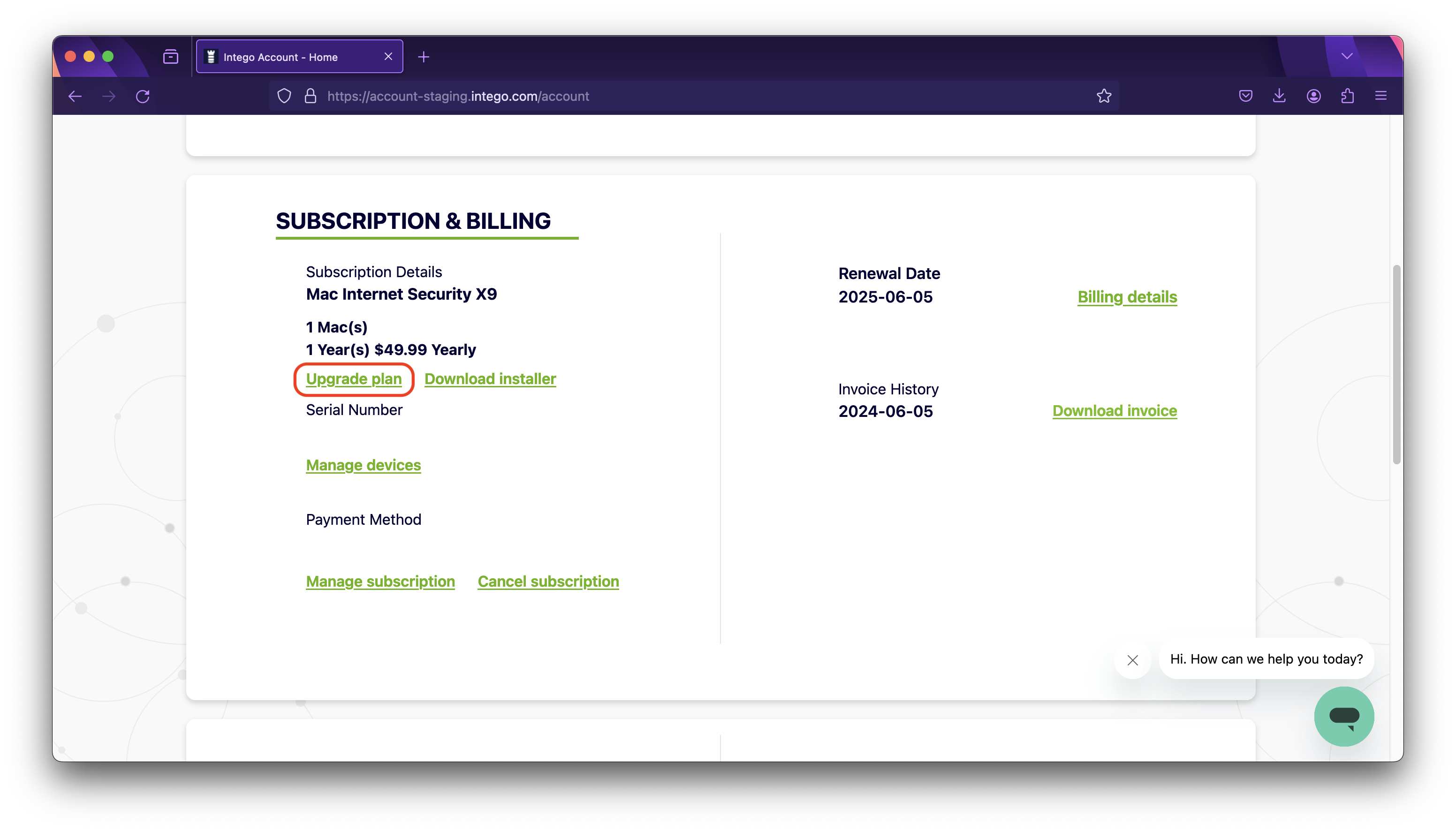1456x831 pixels.
Task: Select 'Mac Internet Security X9' text
Action: click(401, 294)
